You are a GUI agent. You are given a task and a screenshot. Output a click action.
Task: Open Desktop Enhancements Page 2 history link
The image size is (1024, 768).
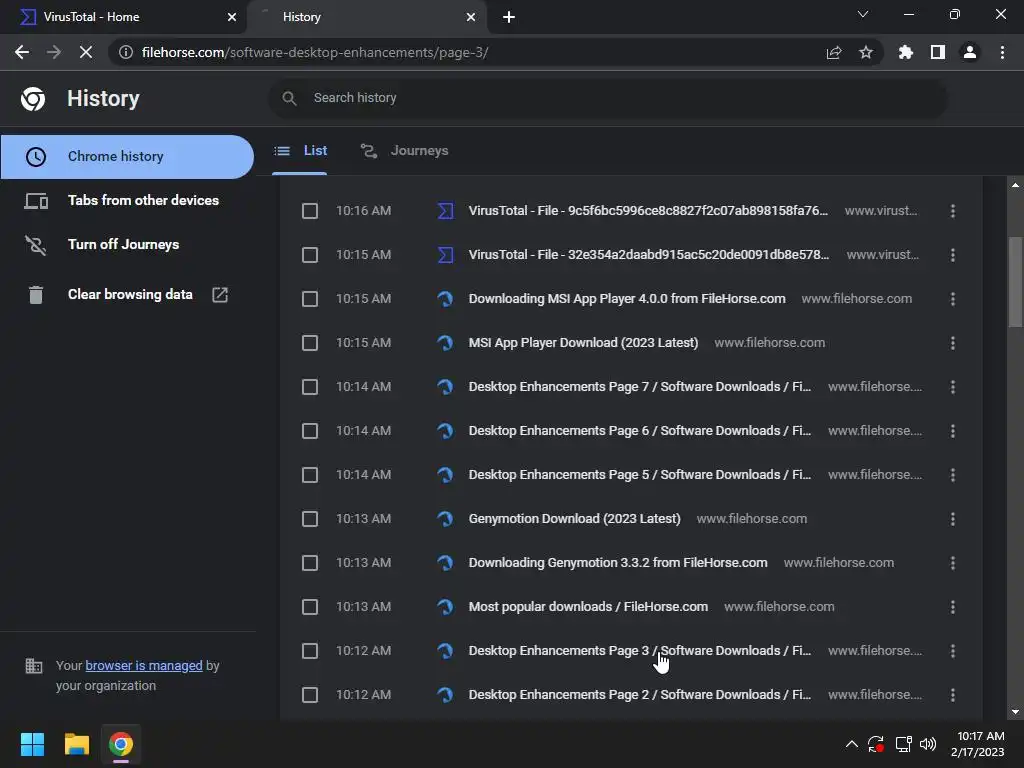point(639,695)
